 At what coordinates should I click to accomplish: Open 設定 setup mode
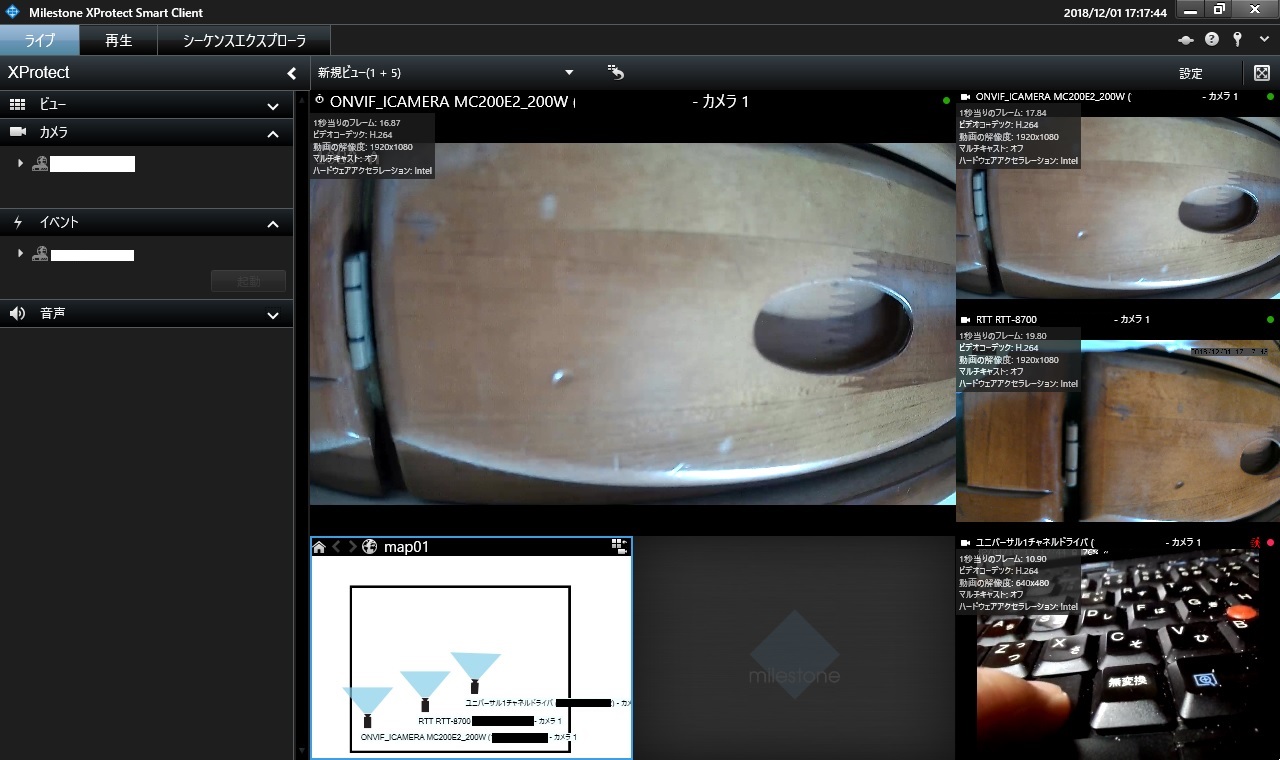pyautogui.click(x=1190, y=73)
